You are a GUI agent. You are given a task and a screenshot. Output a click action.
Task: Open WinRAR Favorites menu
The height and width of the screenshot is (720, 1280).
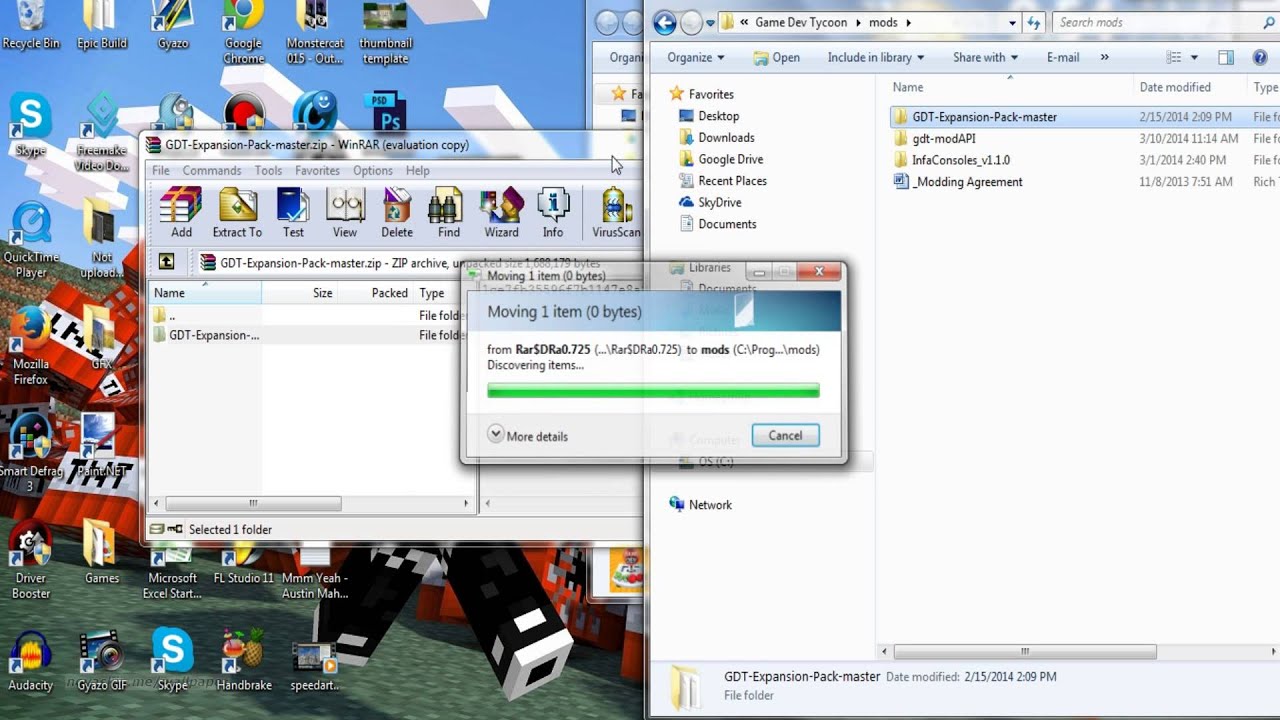[317, 170]
